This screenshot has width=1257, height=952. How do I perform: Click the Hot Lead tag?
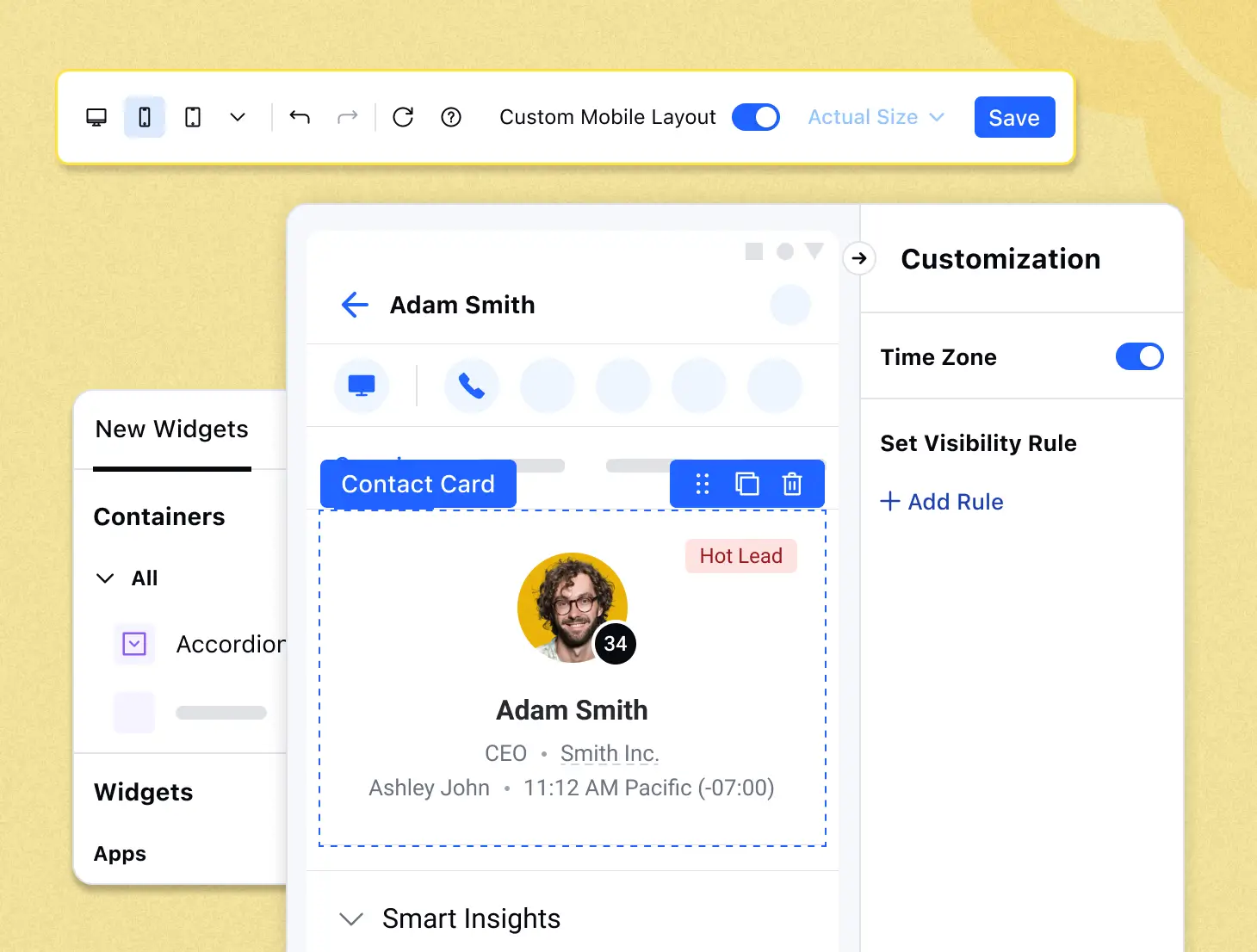point(741,556)
